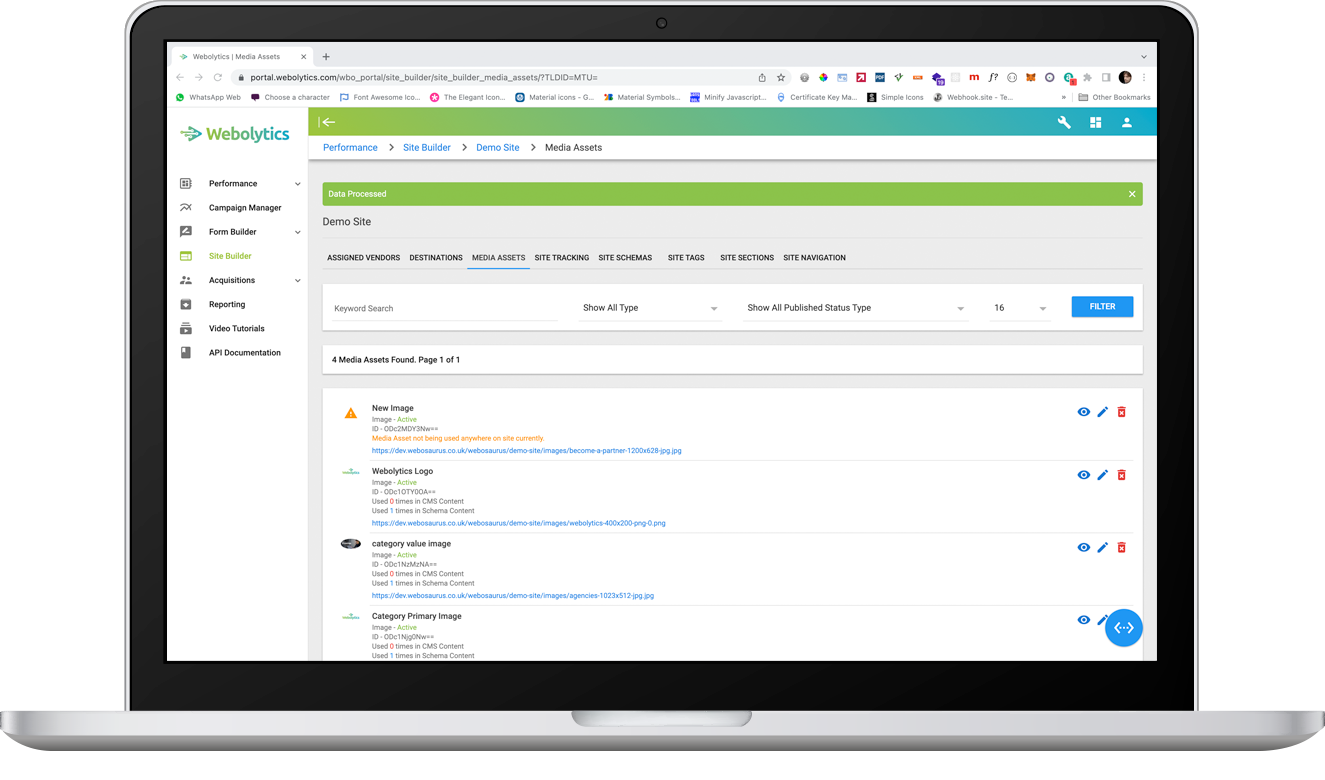The width and height of the screenshot is (1325, 780).
Task: View the Category Primary Image with eye icon
Action: pyautogui.click(x=1084, y=620)
